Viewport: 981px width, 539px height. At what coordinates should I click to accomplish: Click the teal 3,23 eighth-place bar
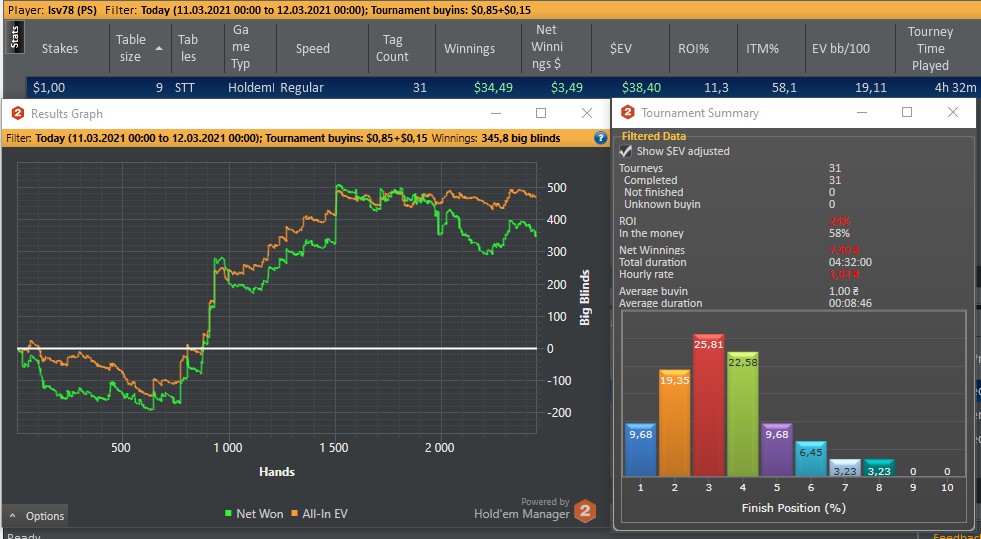click(879, 468)
